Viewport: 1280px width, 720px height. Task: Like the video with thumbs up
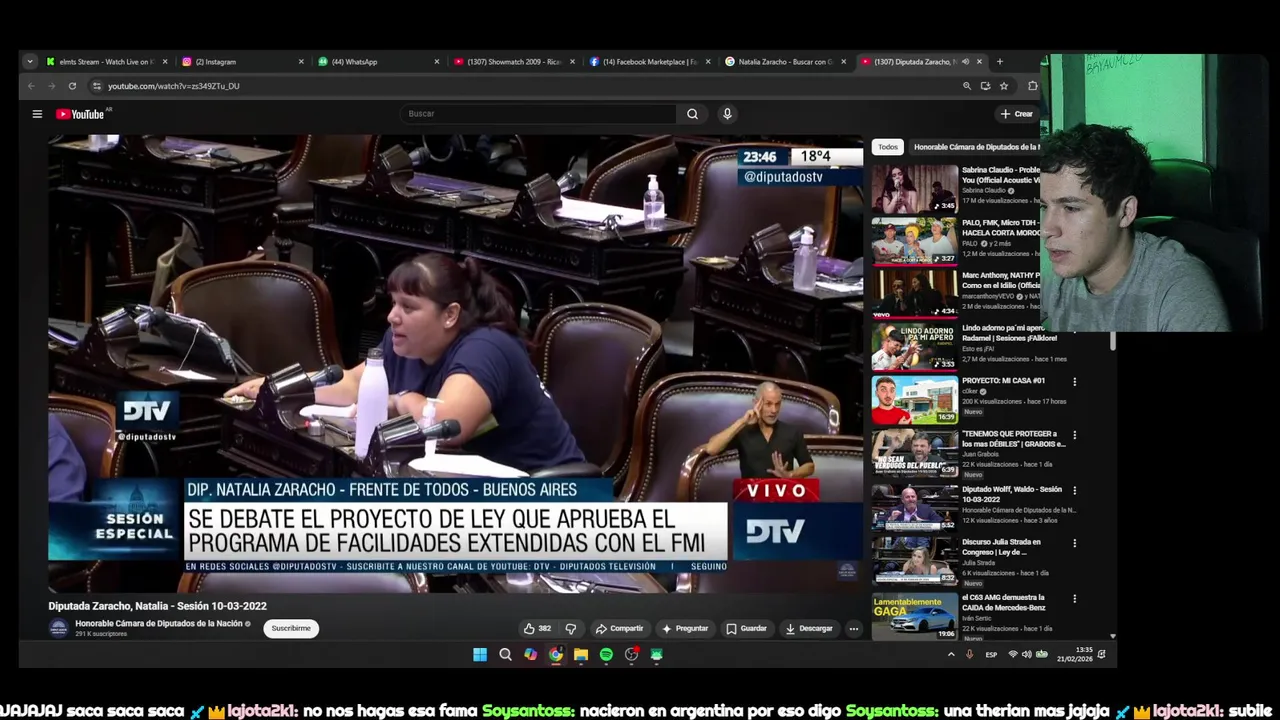pyautogui.click(x=537, y=628)
